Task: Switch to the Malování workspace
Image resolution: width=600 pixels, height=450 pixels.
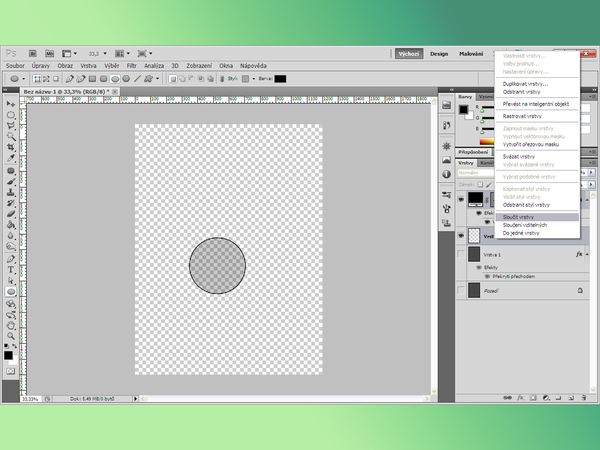Action: pos(470,53)
